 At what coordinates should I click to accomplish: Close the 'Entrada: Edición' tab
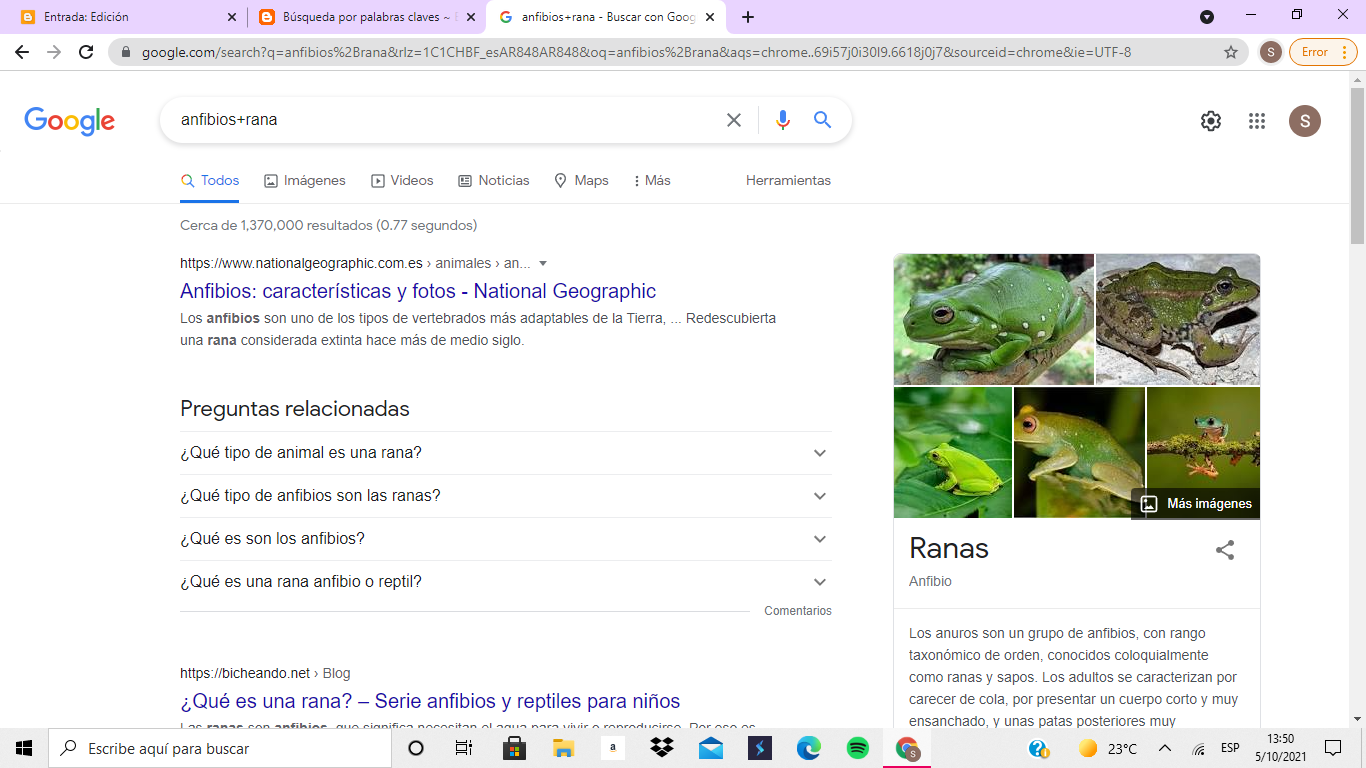[232, 17]
